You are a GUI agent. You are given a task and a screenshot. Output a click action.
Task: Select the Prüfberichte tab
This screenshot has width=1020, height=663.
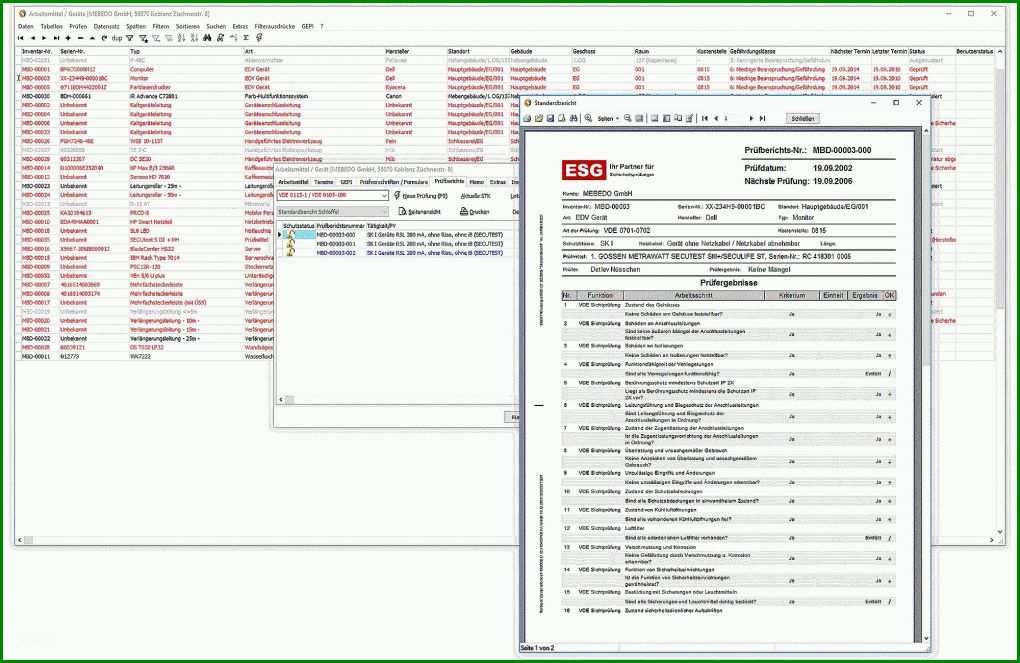[x=449, y=182]
